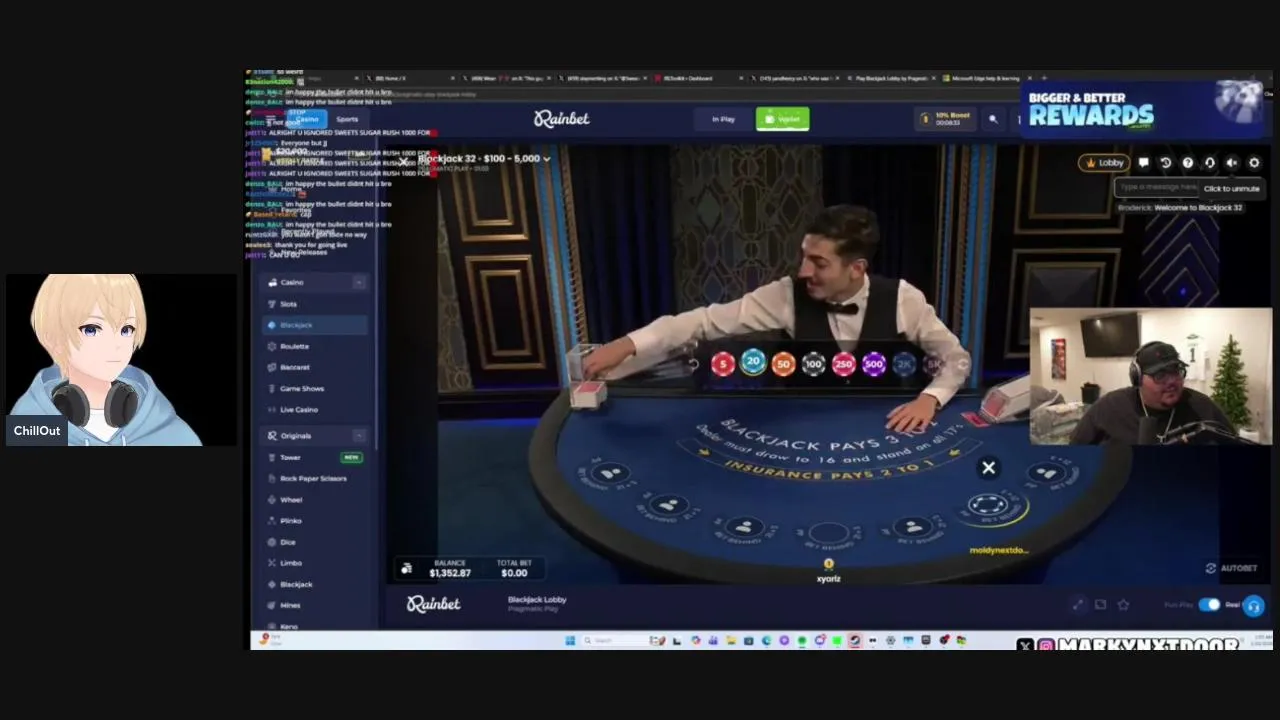Select the 50 chip
1280x720 pixels.
pos(783,365)
